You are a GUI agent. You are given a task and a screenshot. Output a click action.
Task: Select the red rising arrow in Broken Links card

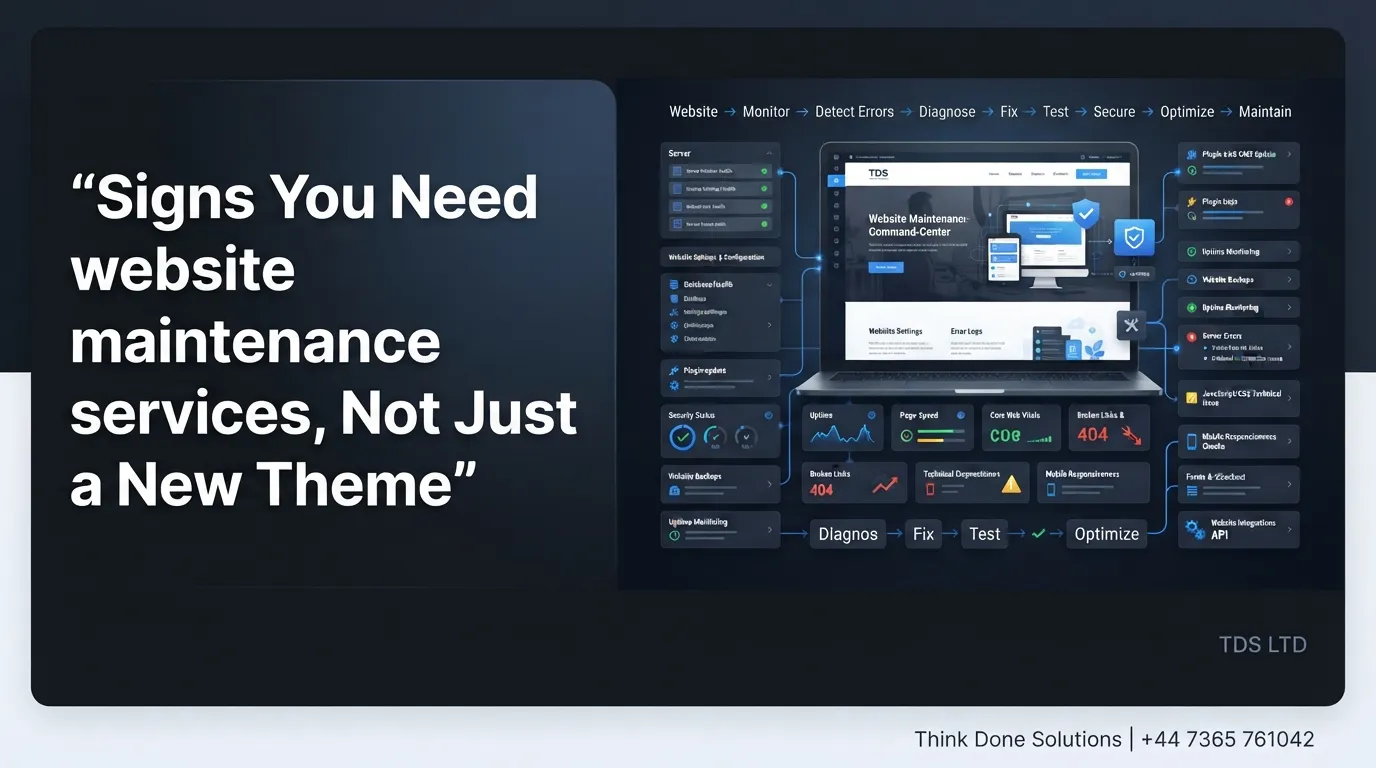coord(885,486)
